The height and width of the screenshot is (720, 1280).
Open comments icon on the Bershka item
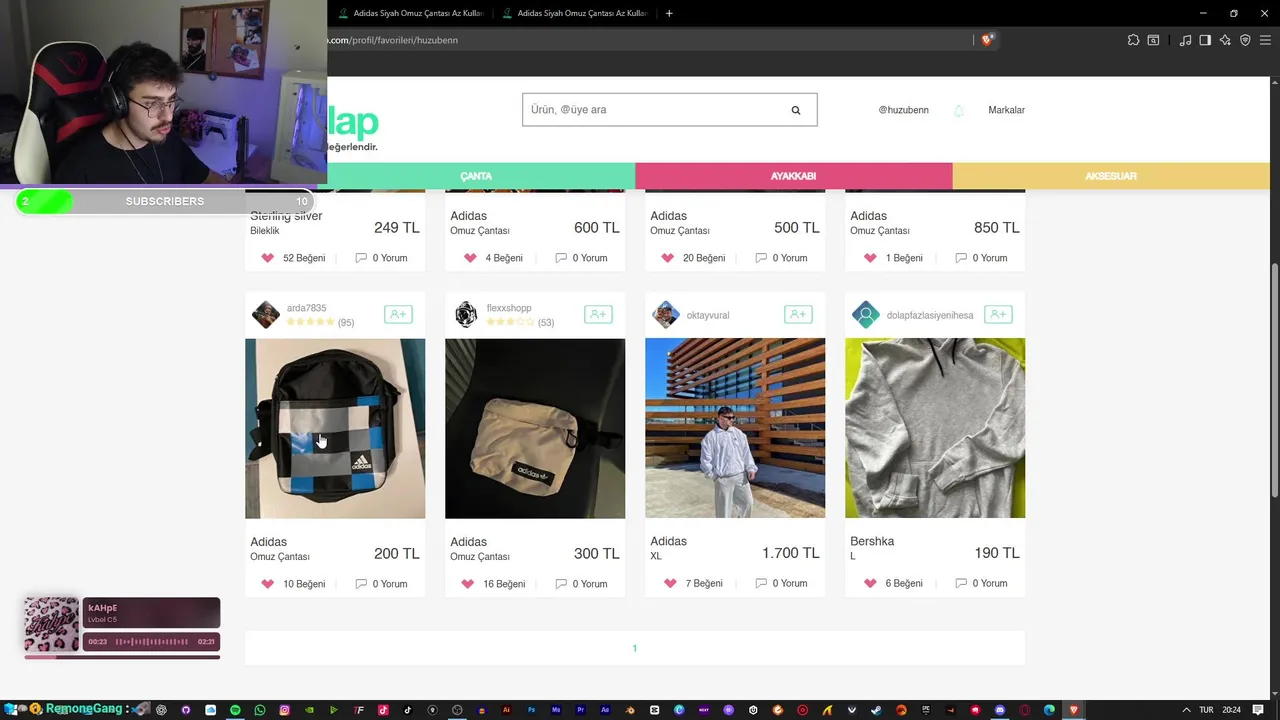point(961,583)
